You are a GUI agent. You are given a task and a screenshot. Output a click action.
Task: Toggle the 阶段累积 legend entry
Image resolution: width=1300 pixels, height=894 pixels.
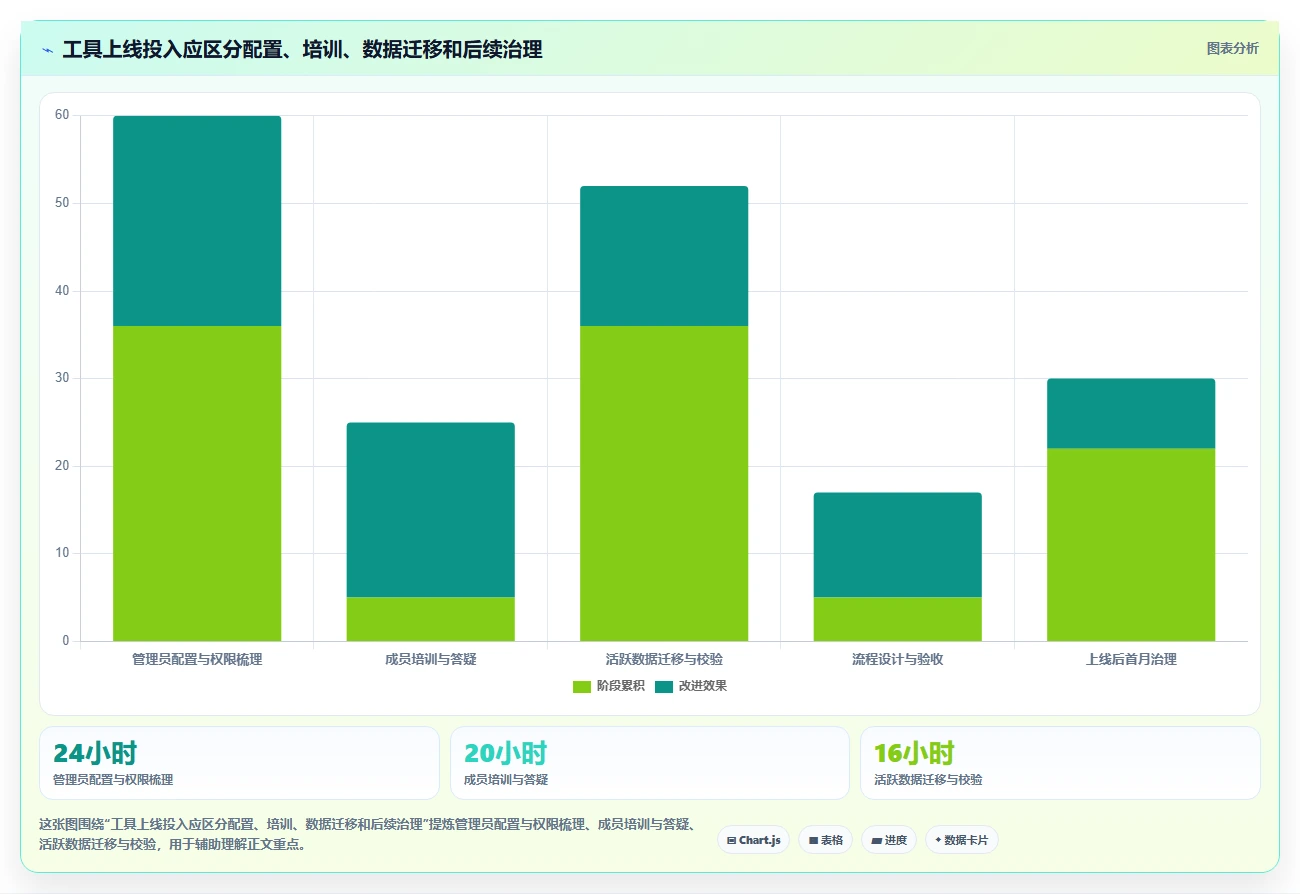coord(608,686)
